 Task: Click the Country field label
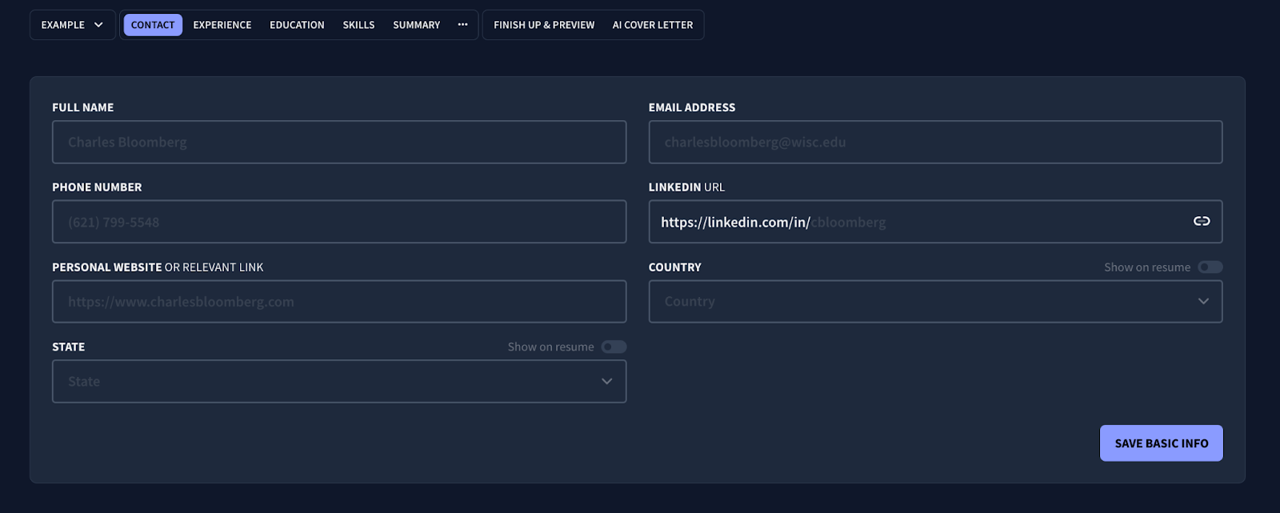pos(675,267)
